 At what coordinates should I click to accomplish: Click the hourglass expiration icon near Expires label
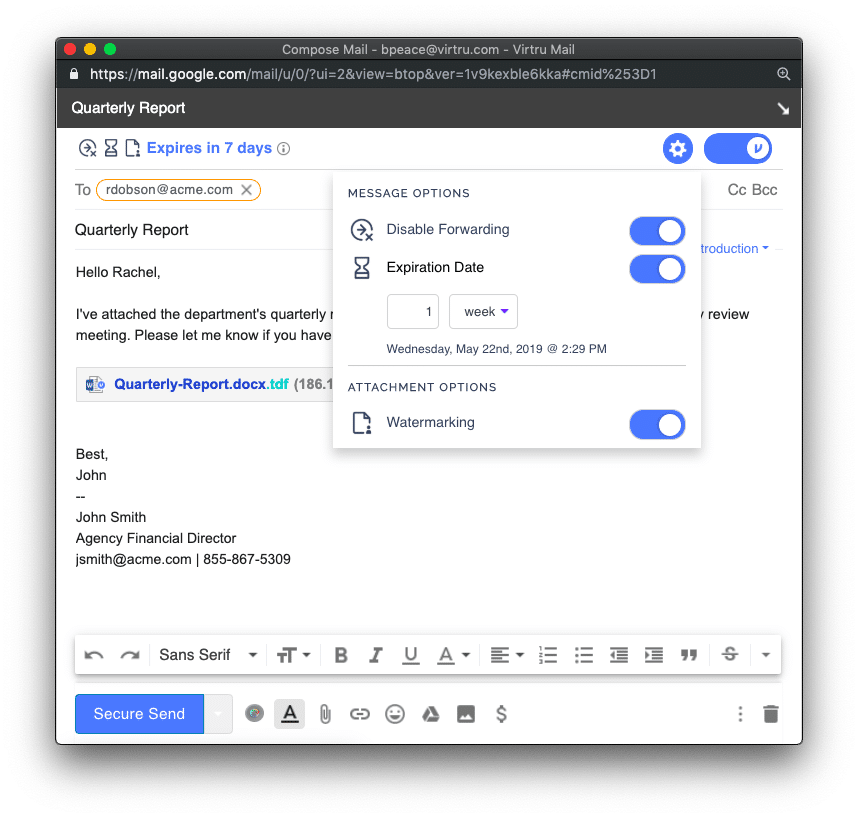(x=110, y=147)
